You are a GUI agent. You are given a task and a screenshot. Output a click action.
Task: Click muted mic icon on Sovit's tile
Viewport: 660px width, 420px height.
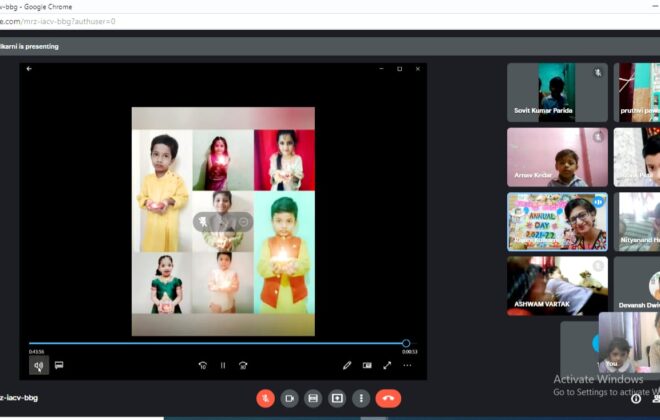[598, 72]
